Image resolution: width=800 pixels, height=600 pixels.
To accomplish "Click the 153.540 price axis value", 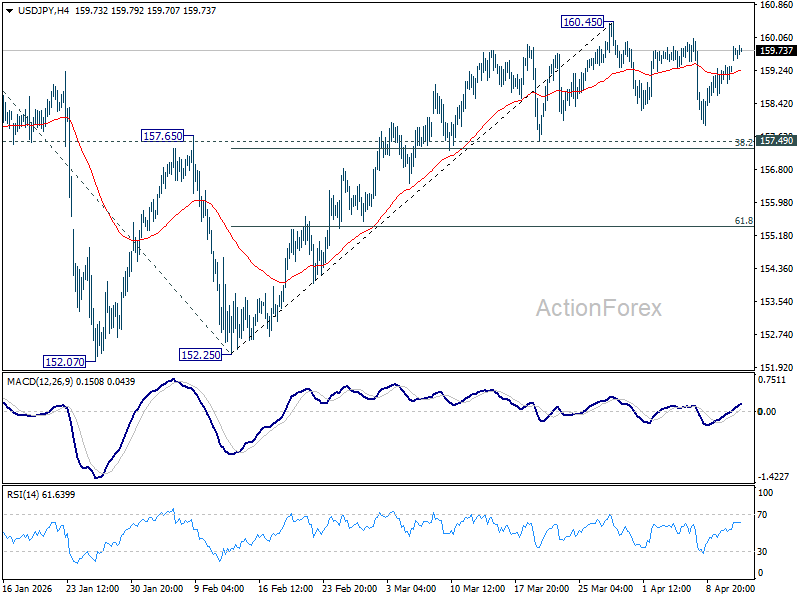I will (777, 302).
